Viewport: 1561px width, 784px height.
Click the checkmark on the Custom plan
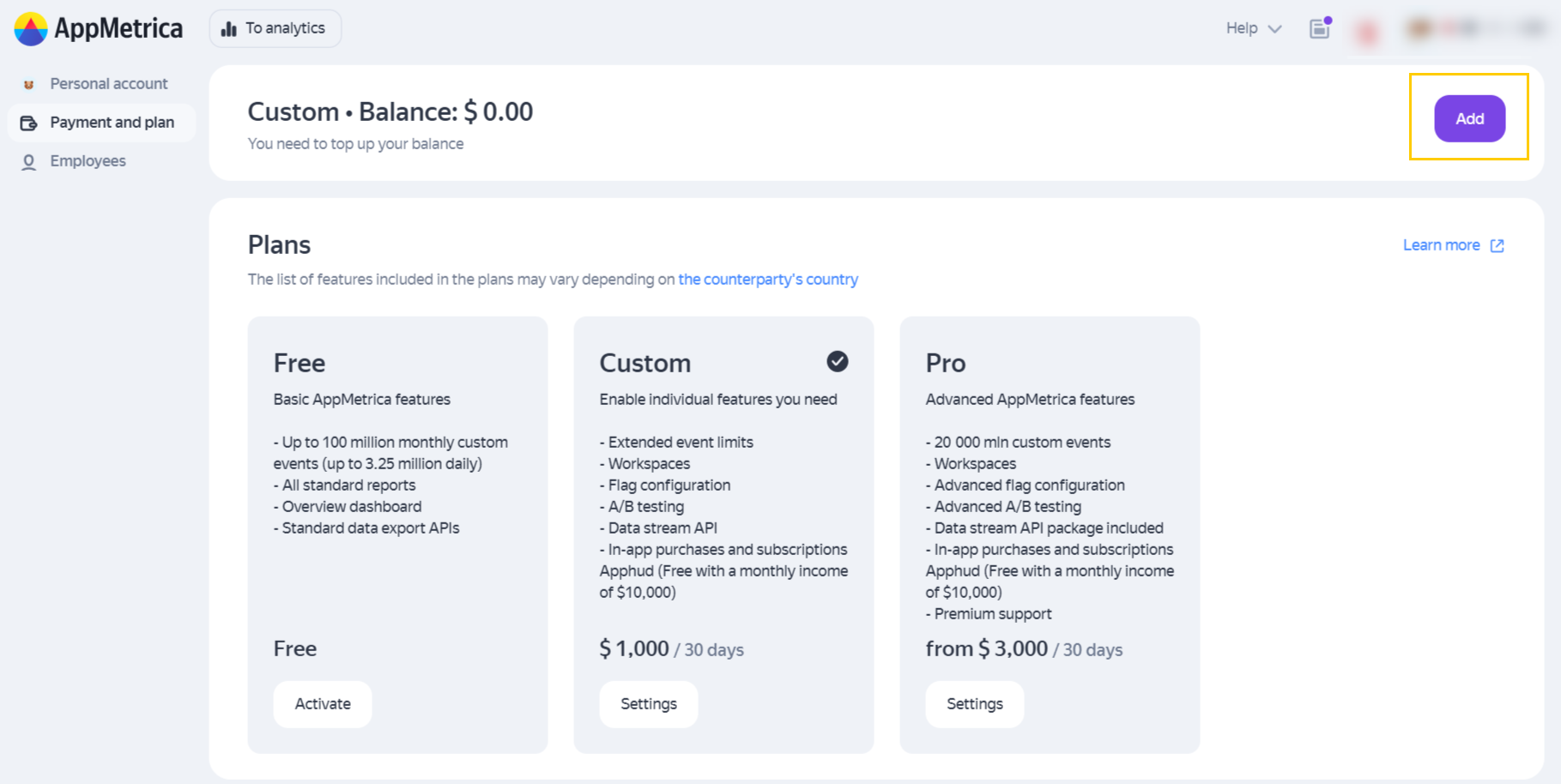click(x=838, y=362)
